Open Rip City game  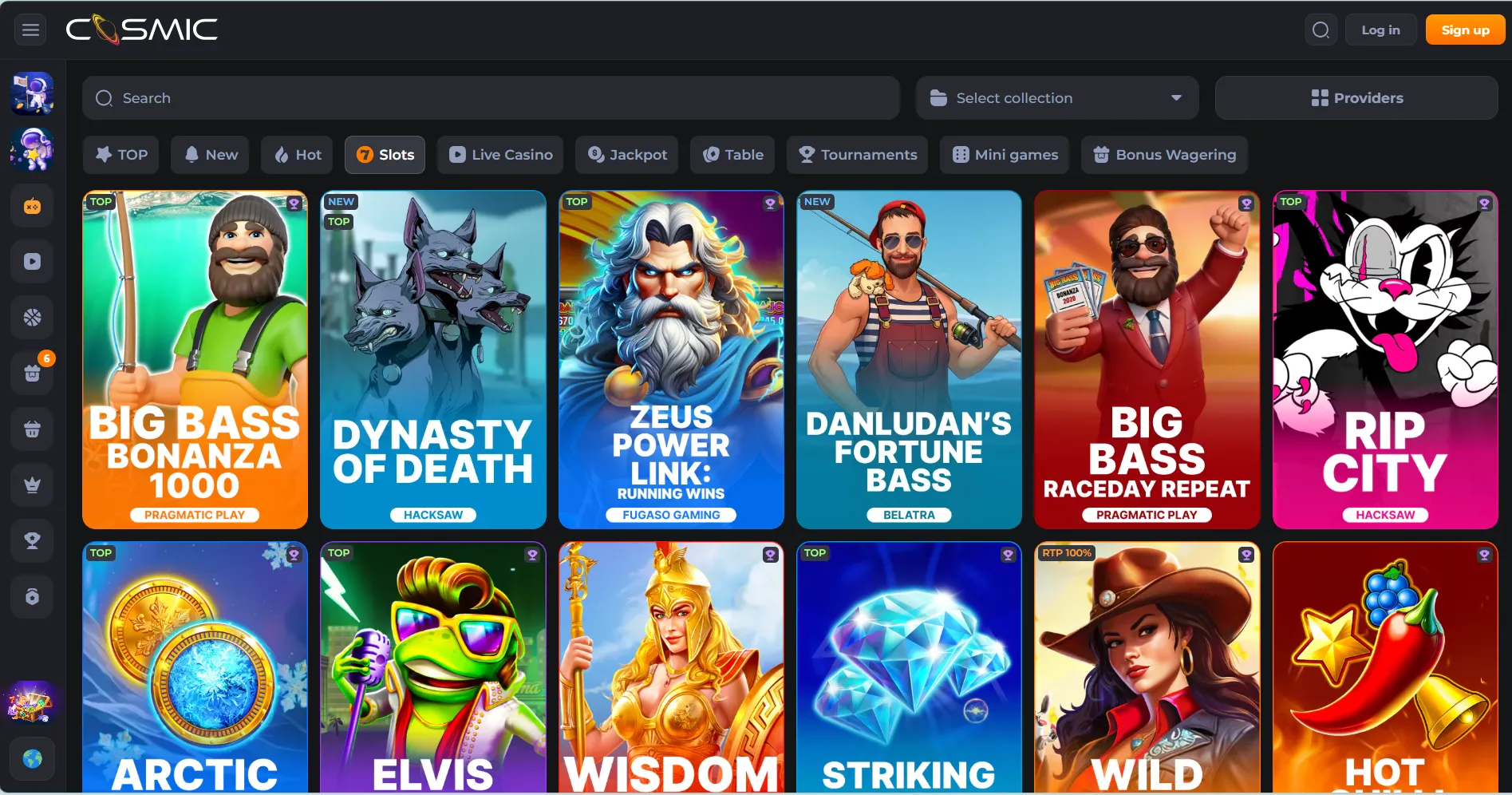click(x=1385, y=359)
